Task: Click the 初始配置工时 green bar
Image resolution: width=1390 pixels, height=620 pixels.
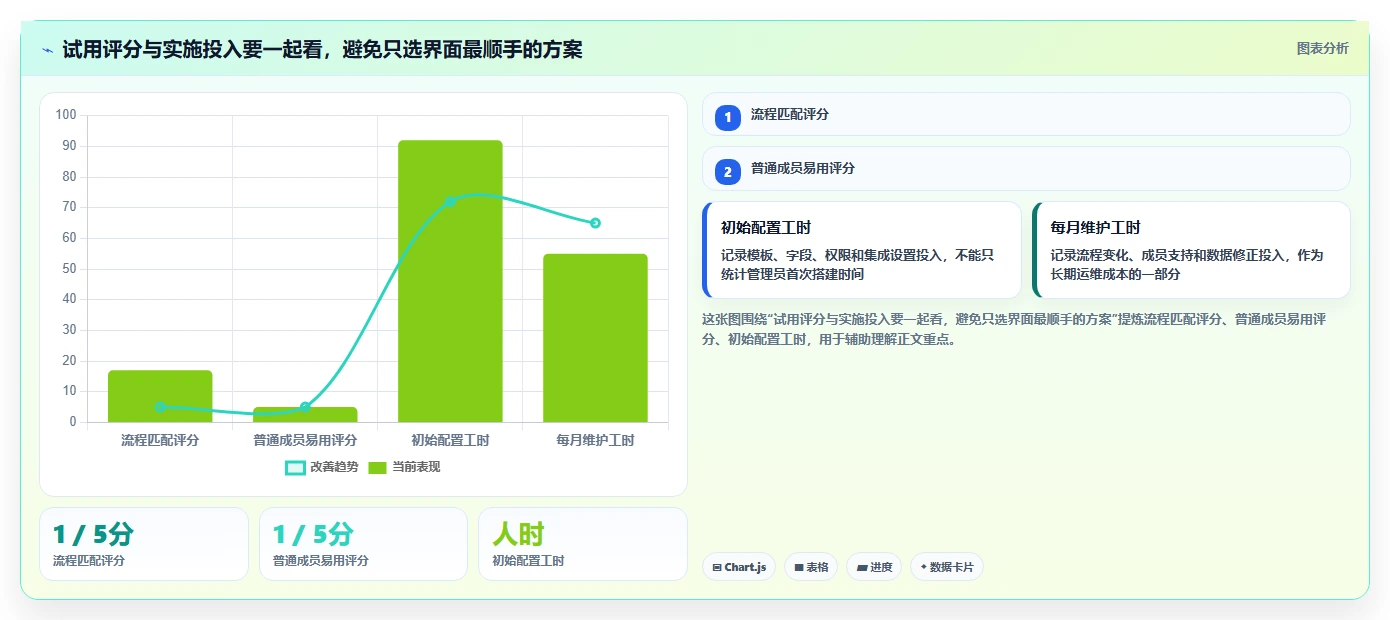Action: (x=450, y=281)
